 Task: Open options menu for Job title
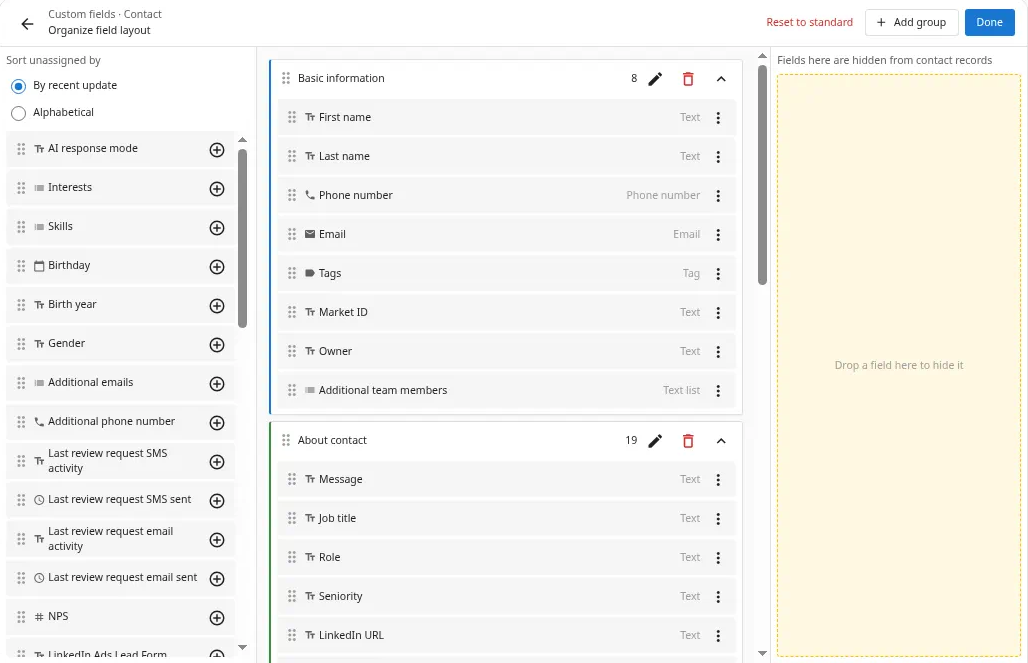[719, 519]
